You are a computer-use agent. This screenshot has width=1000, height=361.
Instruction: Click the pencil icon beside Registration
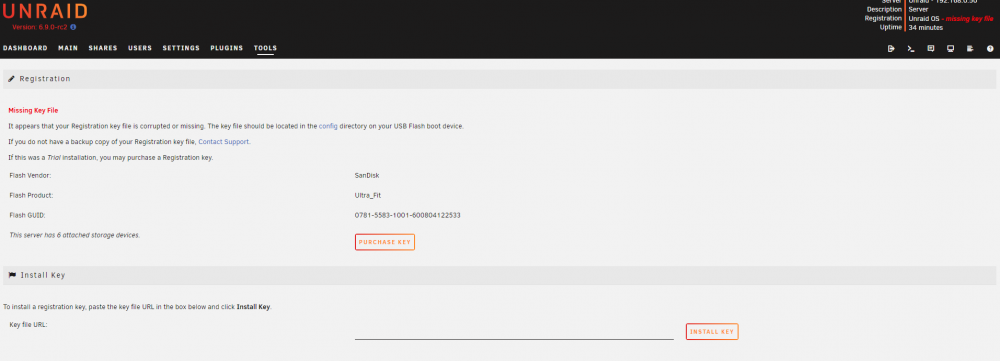(x=11, y=79)
